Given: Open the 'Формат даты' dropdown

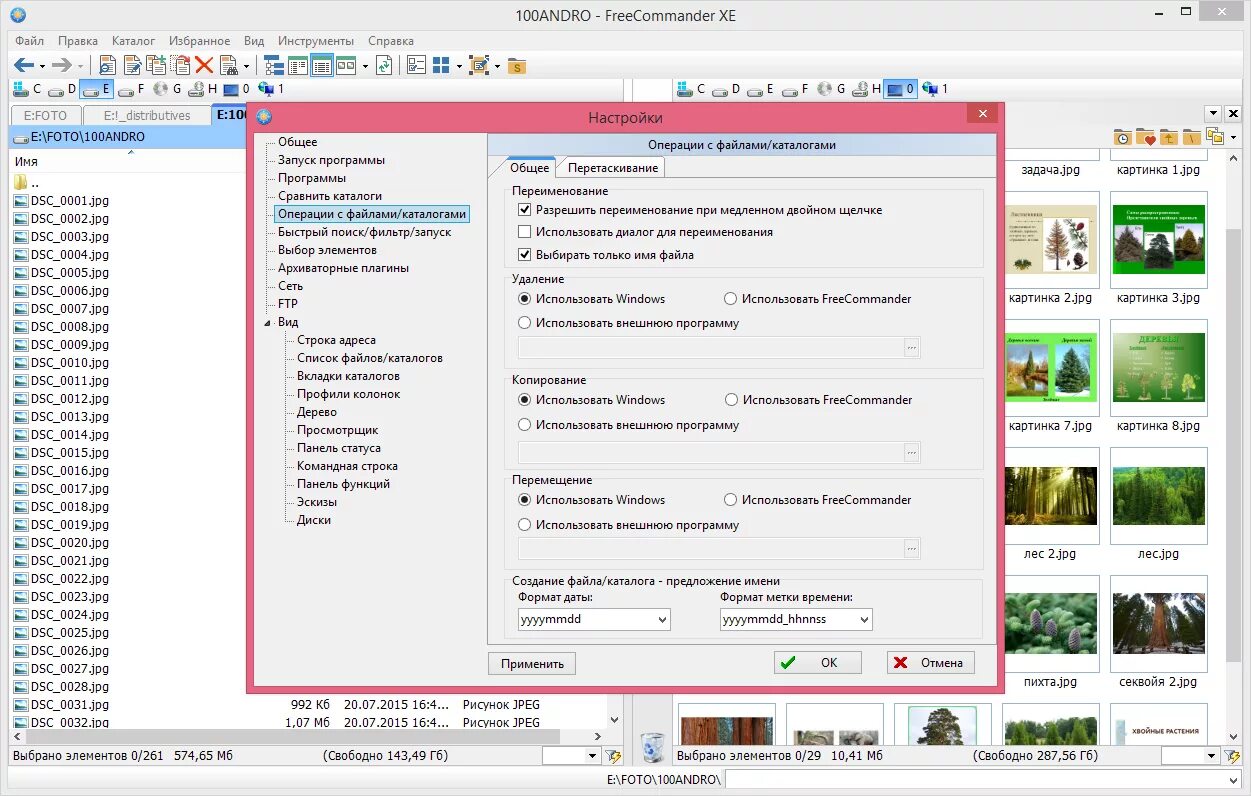Looking at the screenshot, I should pyautogui.click(x=662, y=620).
